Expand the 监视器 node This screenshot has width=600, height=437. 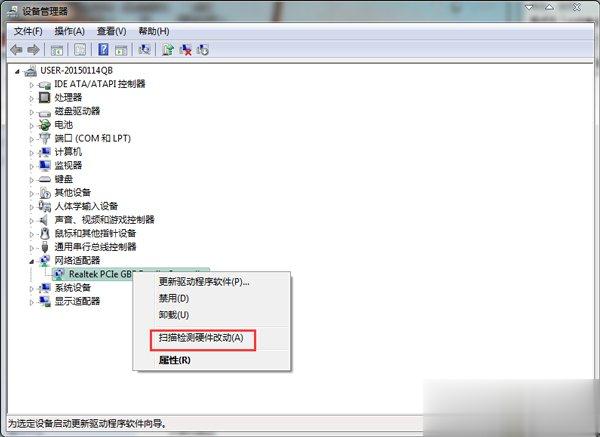click(x=32, y=166)
